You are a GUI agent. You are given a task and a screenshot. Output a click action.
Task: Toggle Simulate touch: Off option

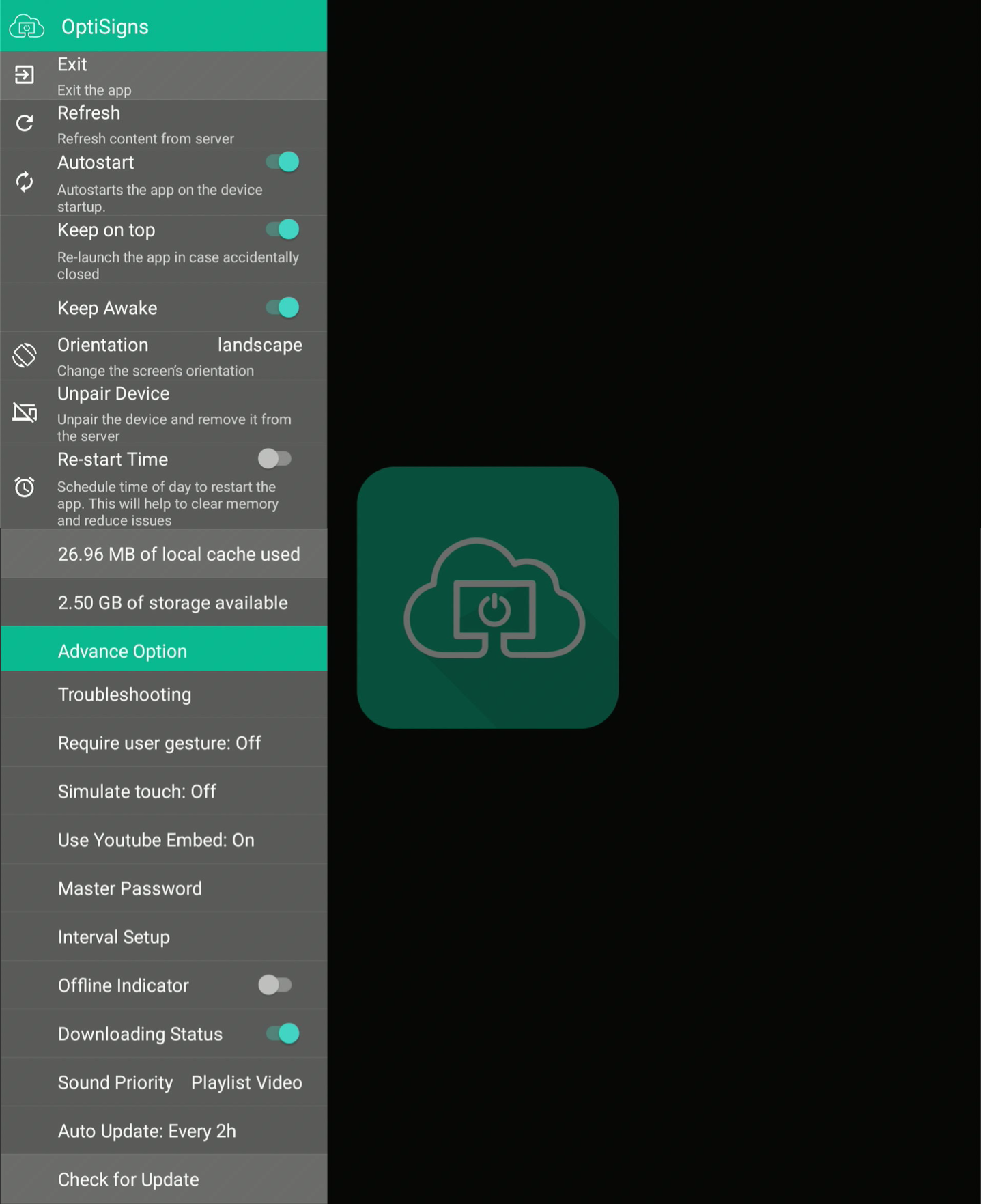[164, 792]
